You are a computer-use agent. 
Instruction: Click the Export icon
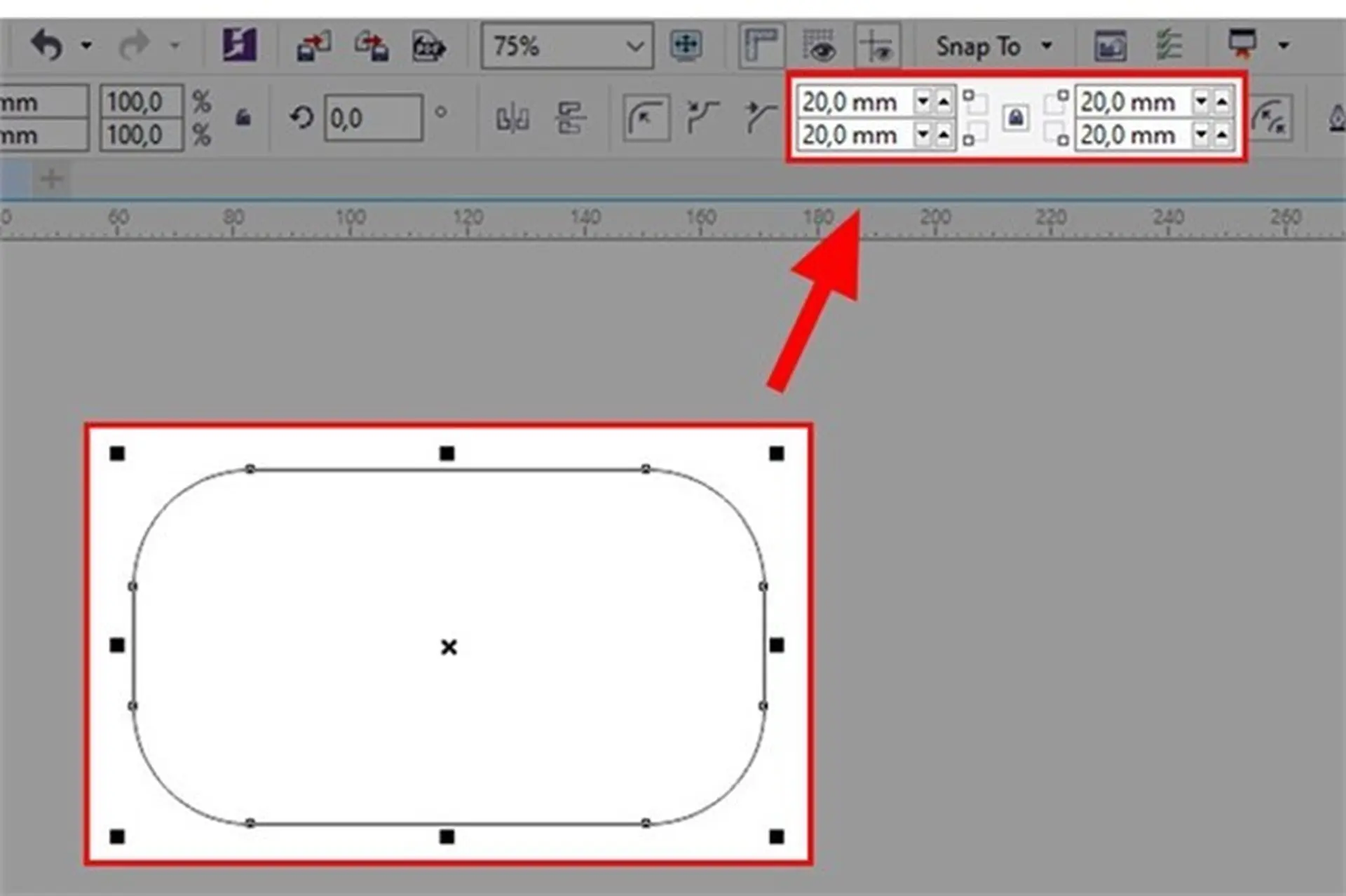pyautogui.click(x=371, y=46)
